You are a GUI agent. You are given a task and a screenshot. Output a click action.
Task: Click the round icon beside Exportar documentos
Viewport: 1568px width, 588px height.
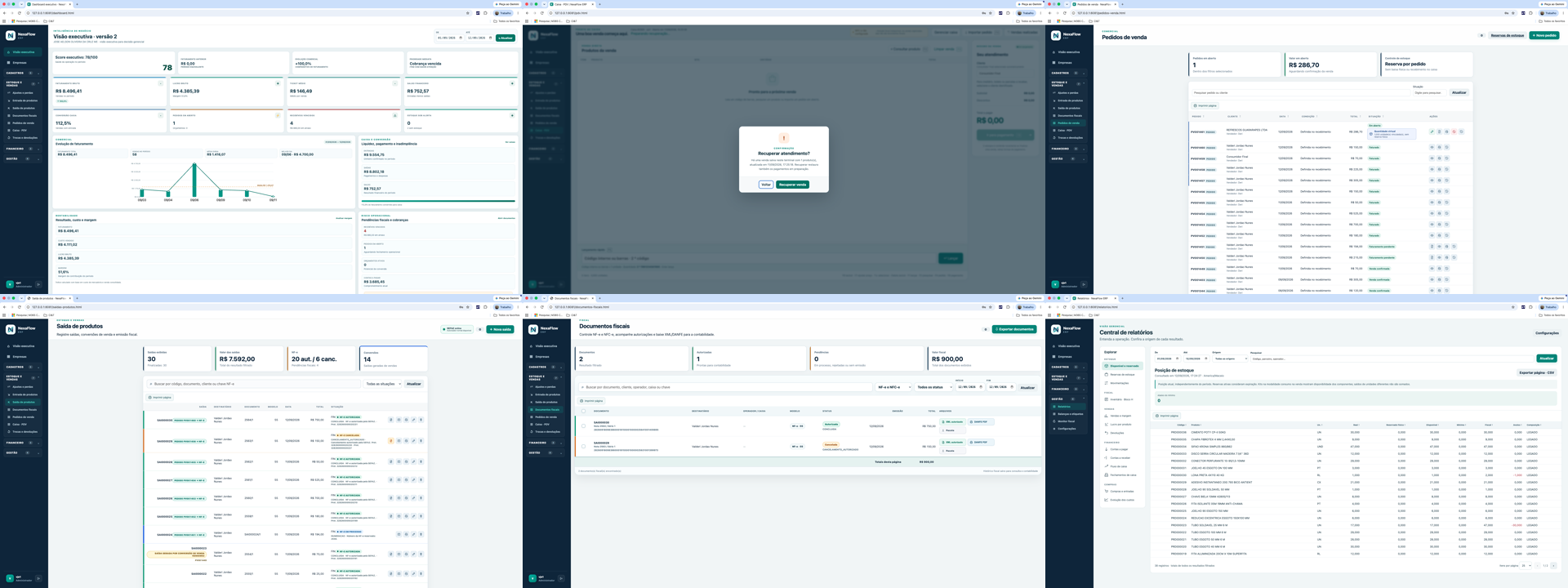(986, 329)
